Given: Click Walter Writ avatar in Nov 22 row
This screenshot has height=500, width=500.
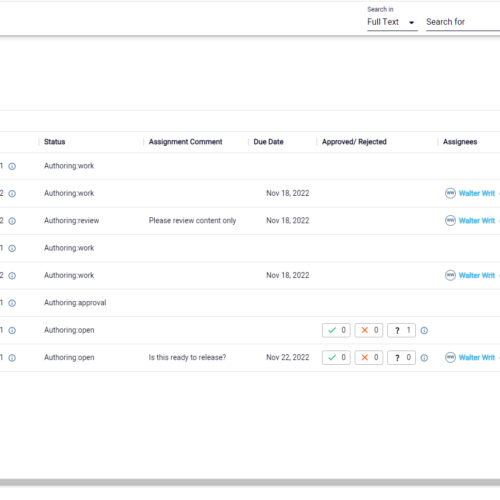Looking at the screenshot, I should pyautogui.click(x=450, y=357).
